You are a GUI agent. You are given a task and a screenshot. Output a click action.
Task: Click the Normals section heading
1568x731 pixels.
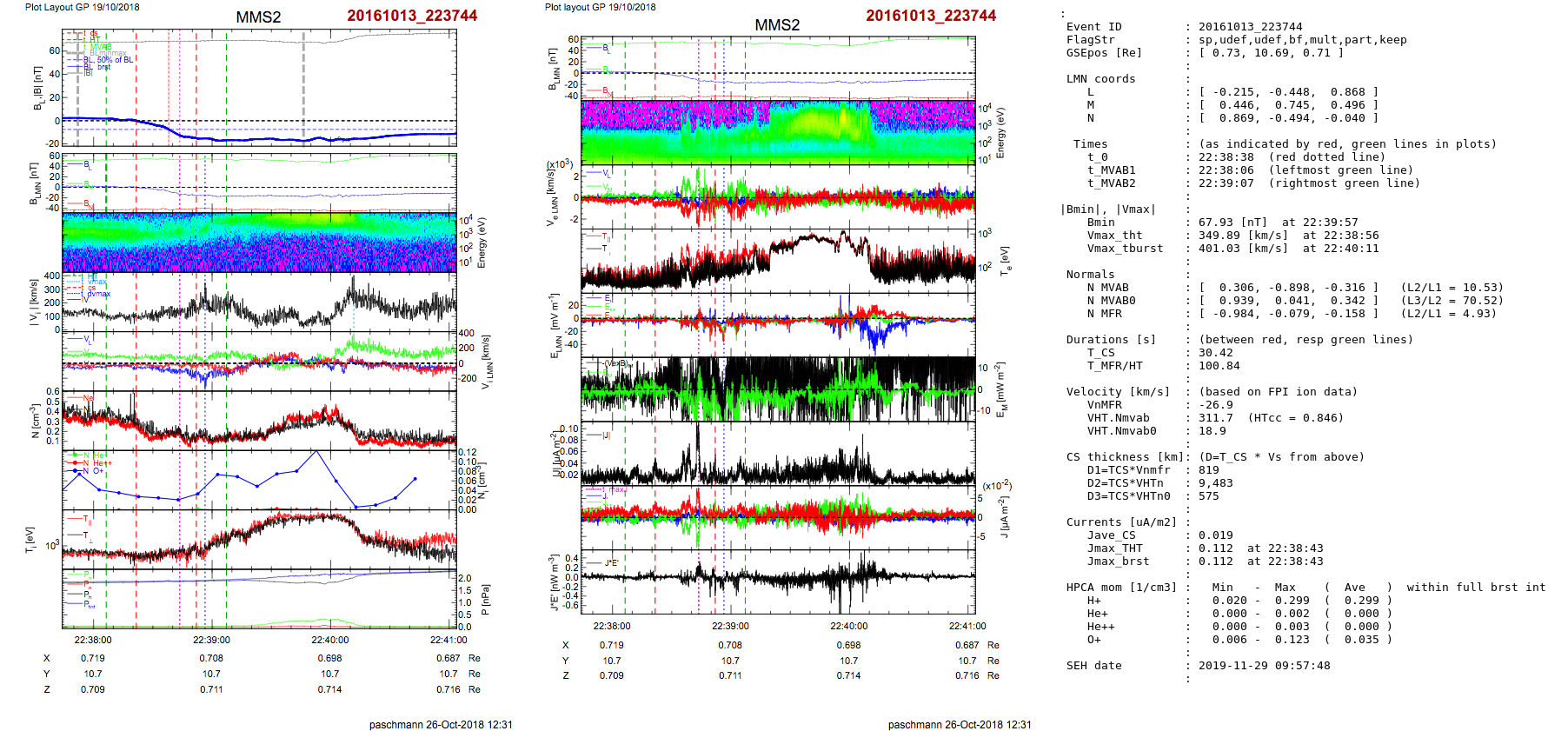[x=1090, y=275]
